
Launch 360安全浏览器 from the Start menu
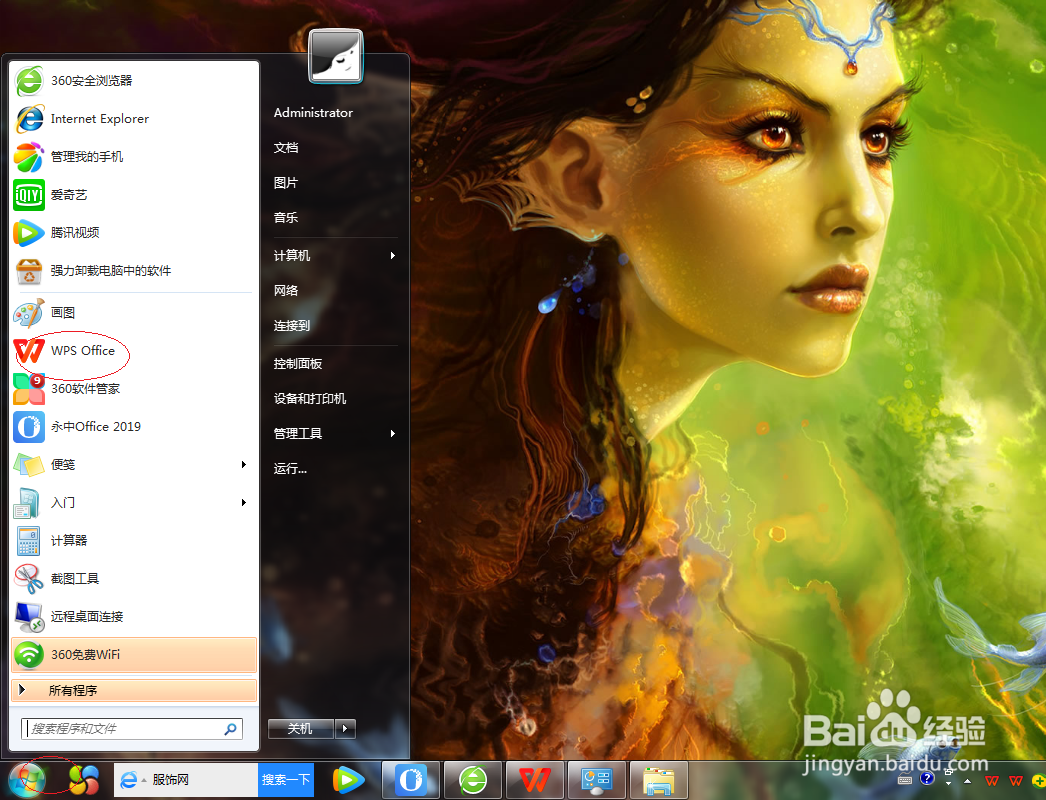(134, 81)
